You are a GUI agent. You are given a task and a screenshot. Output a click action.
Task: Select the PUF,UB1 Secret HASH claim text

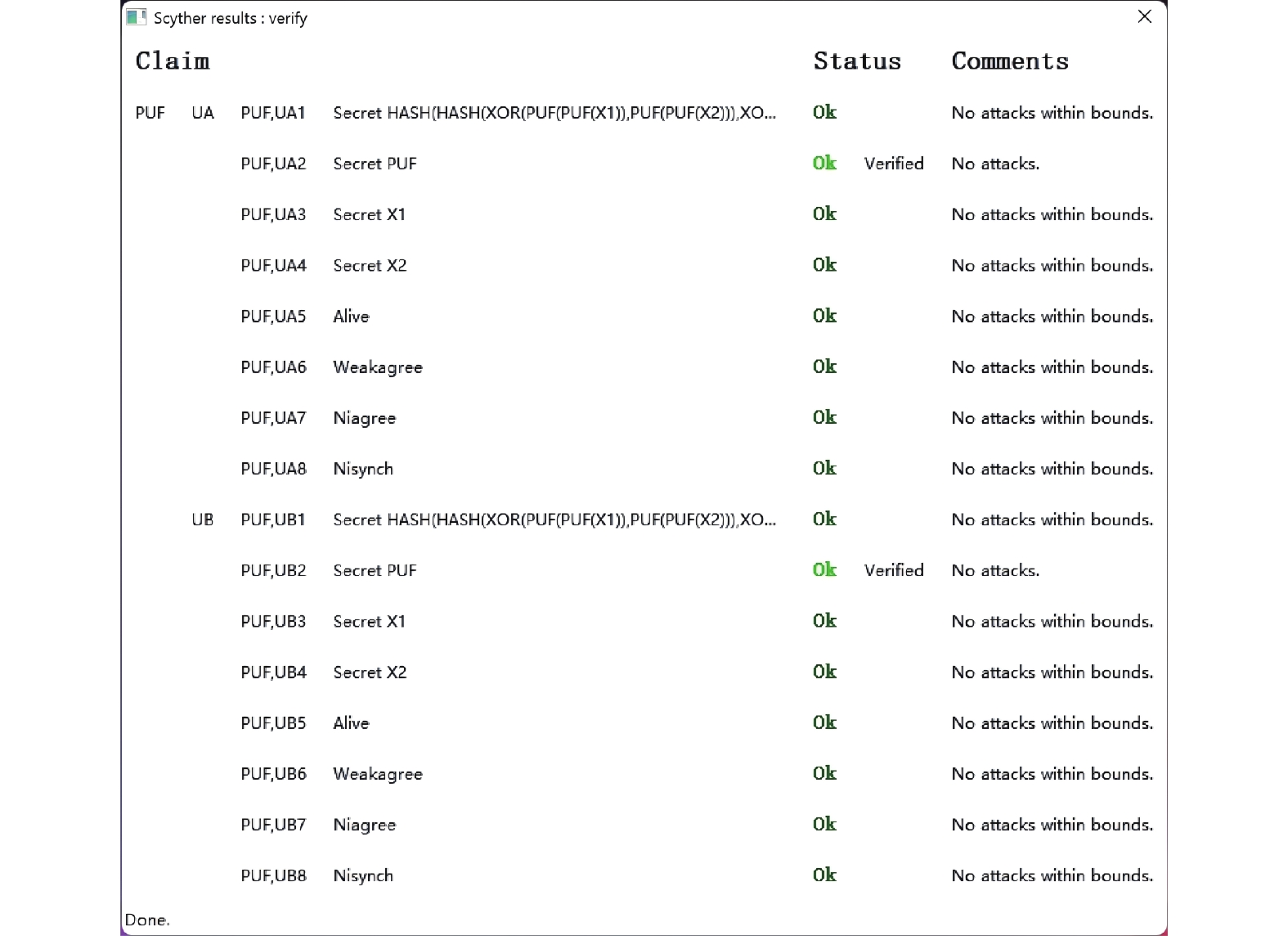pos(554,520)
